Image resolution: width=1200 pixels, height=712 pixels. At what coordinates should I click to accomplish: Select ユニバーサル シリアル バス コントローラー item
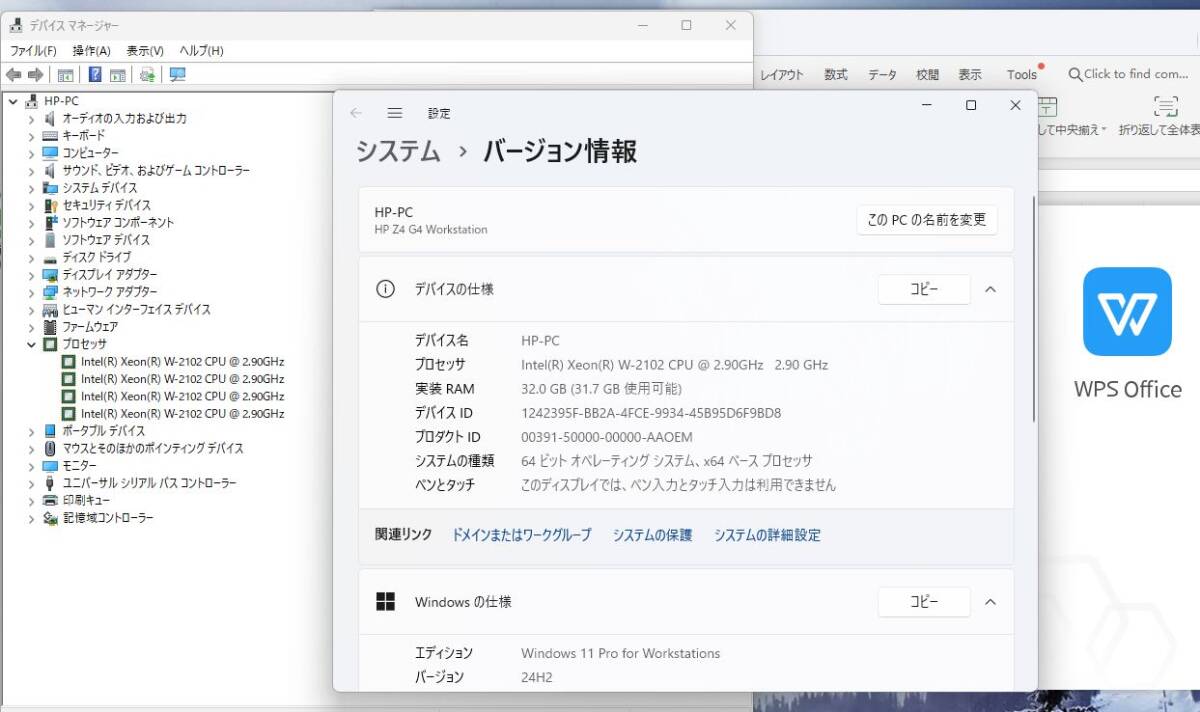[x=149, y=483]
